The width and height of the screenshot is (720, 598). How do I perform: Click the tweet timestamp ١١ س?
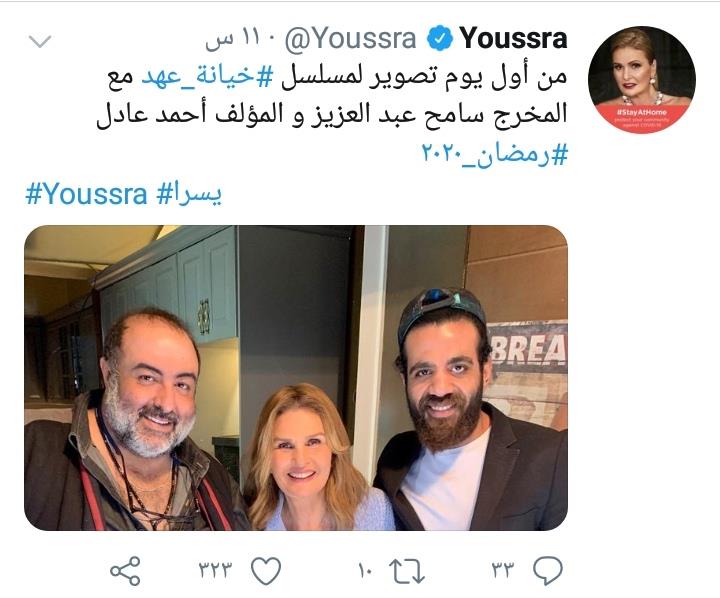(234, 40)
